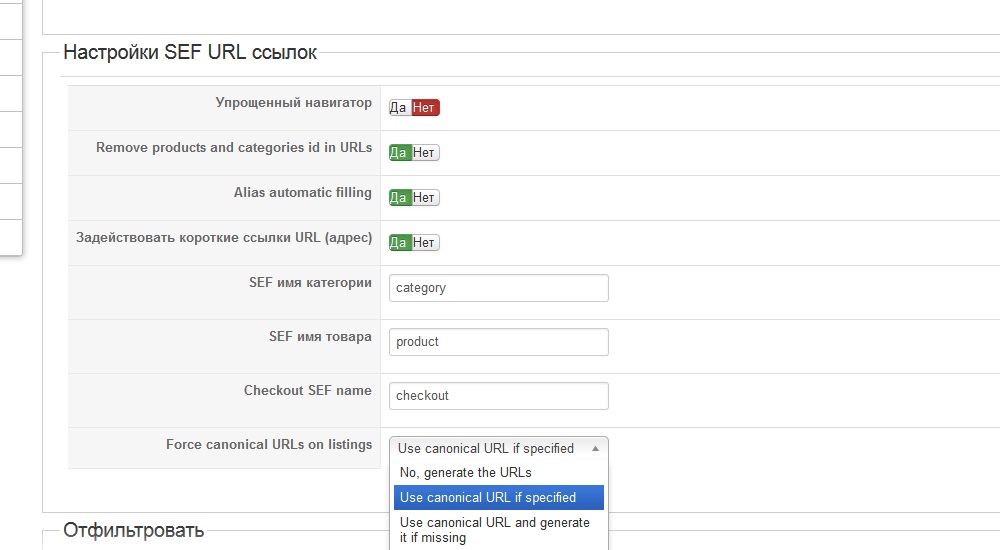Disable Задействовать короткие ссылки URL with Нет

point(425,243)
